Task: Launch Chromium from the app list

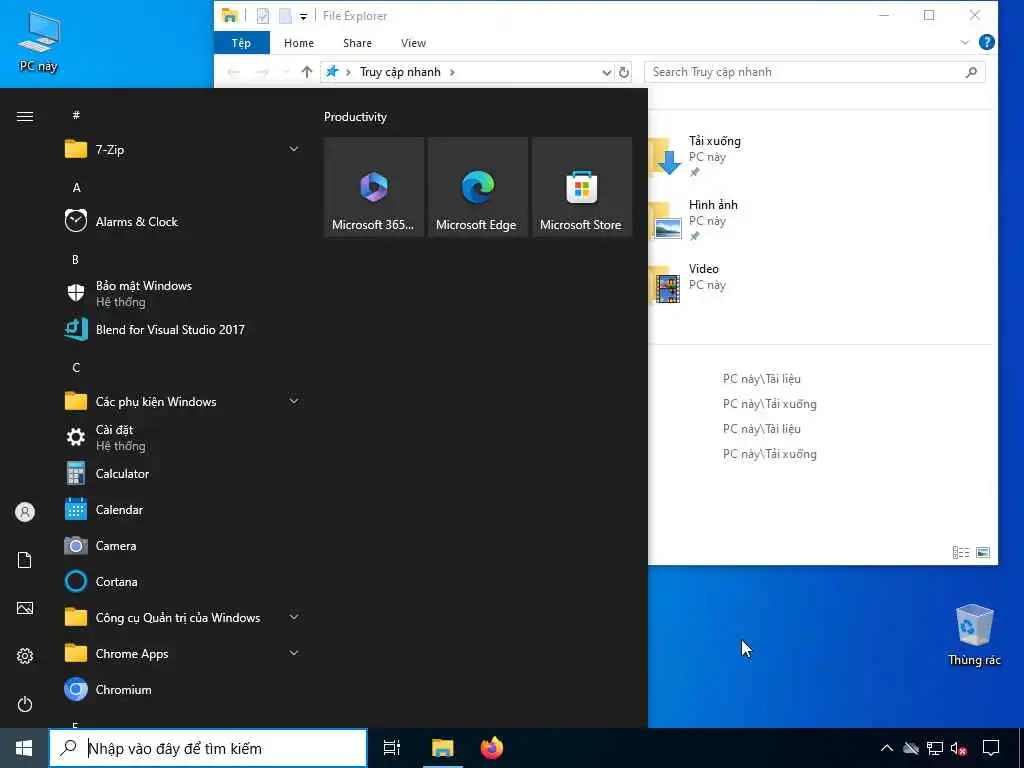Action: pyautogui.click(x=183, y=690)
